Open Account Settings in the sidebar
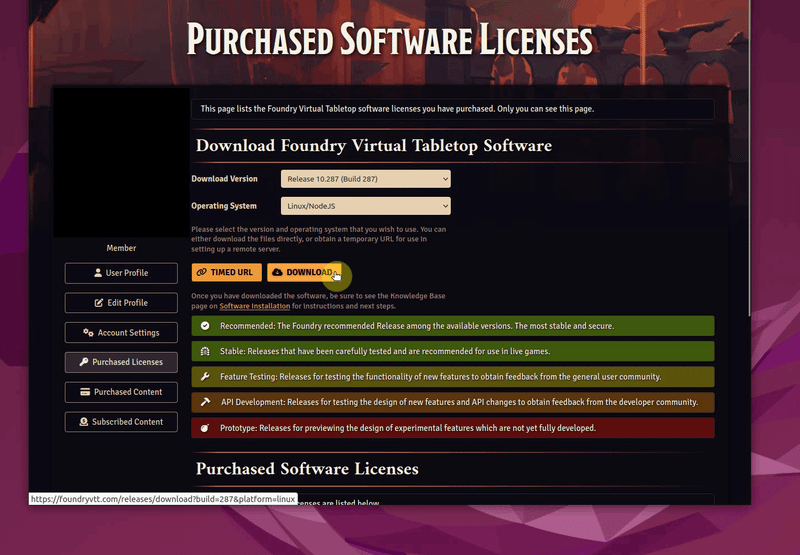 [121, 333]
